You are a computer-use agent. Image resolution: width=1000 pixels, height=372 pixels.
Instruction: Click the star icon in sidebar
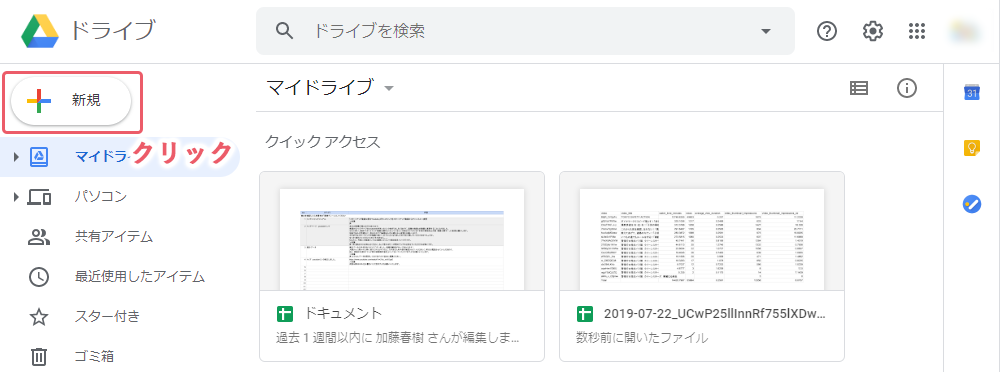(39, 316)
